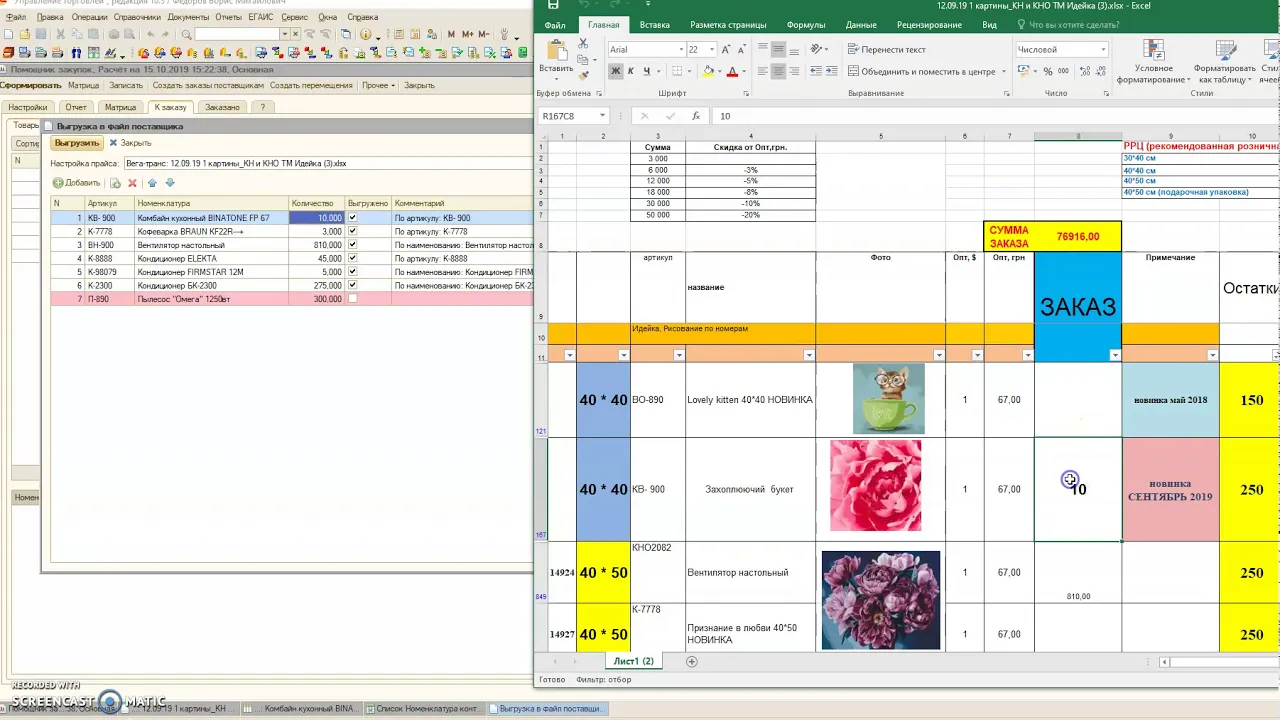
Task: Click the move row up arrow in the upload dialog
Action: point(152,183)
